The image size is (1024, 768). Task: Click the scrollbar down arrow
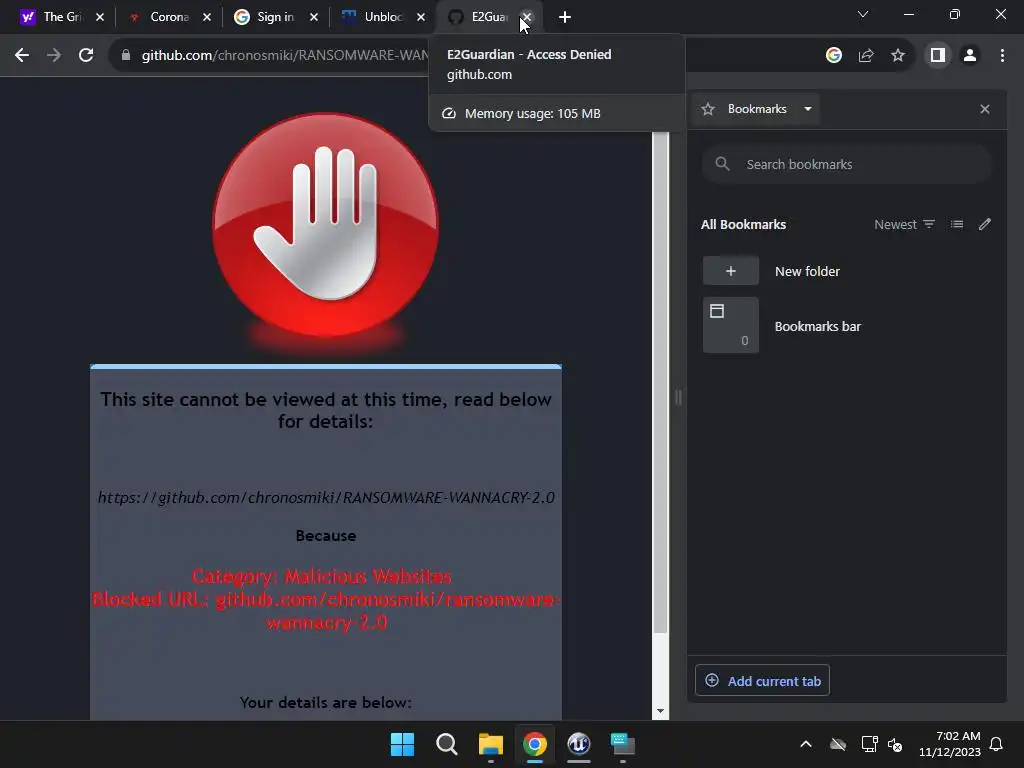point(660,711)
